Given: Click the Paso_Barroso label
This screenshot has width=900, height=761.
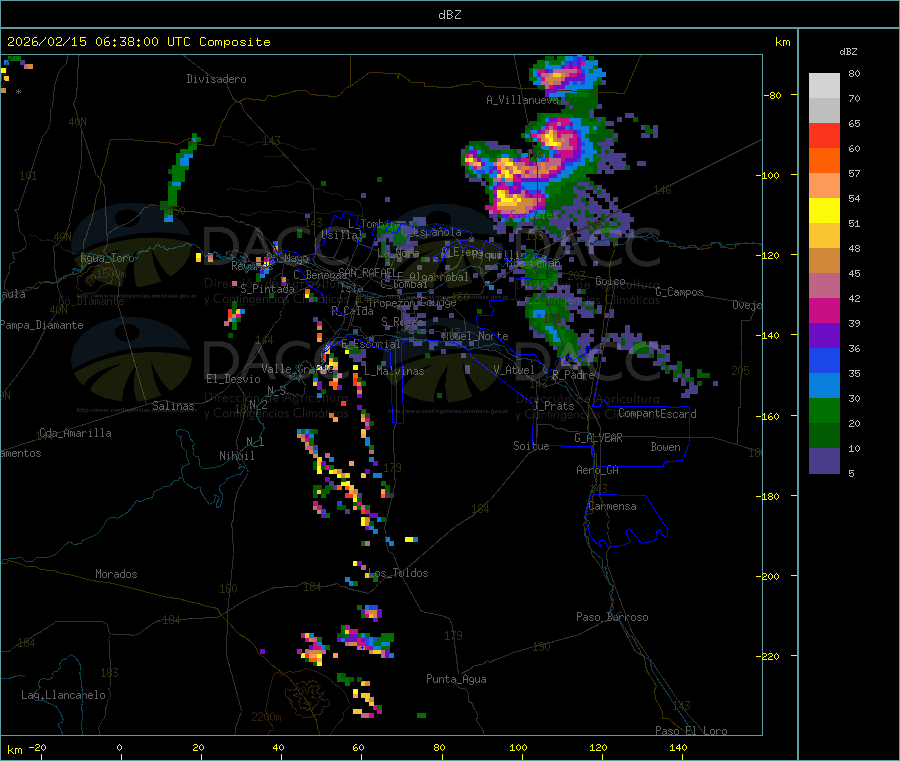Looking at the screenshot, I should (x=612, y=617).
